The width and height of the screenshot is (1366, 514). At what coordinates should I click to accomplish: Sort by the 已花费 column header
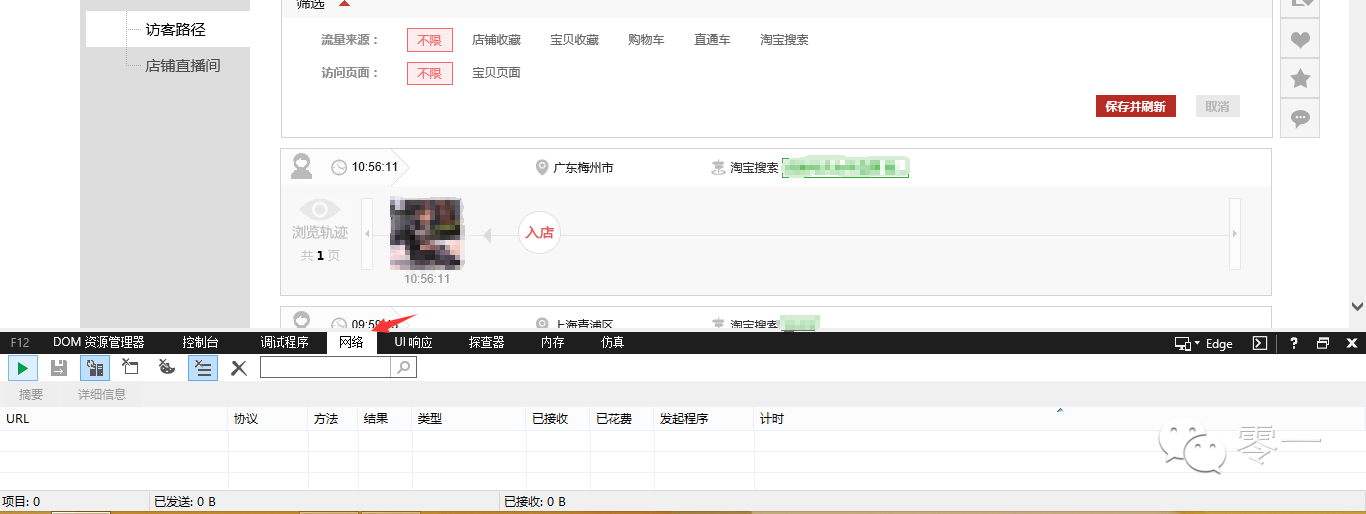coord(622,419)
